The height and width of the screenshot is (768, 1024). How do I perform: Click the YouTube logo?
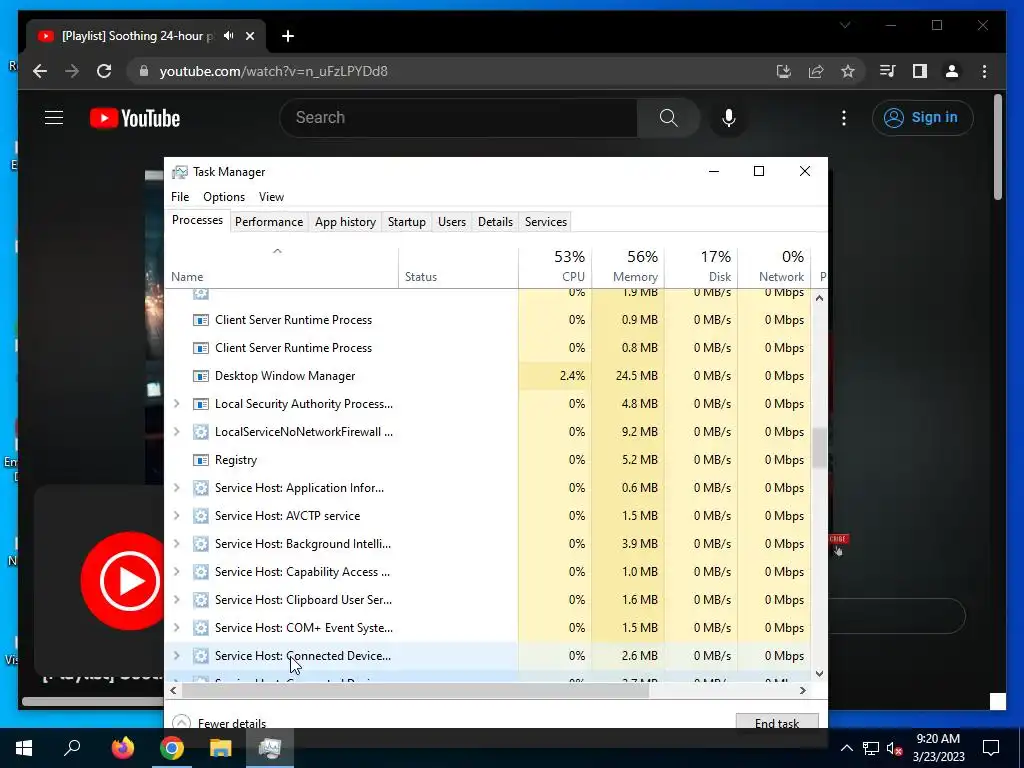(x=135, y=118)
